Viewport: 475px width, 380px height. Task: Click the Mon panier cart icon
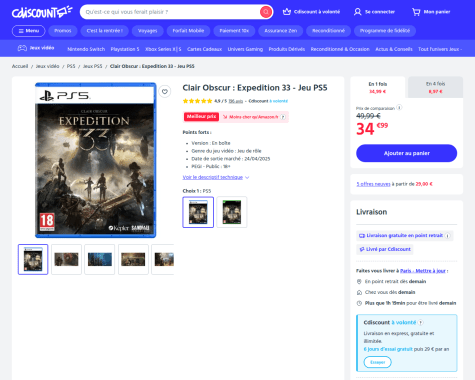(x=416, y=12)
